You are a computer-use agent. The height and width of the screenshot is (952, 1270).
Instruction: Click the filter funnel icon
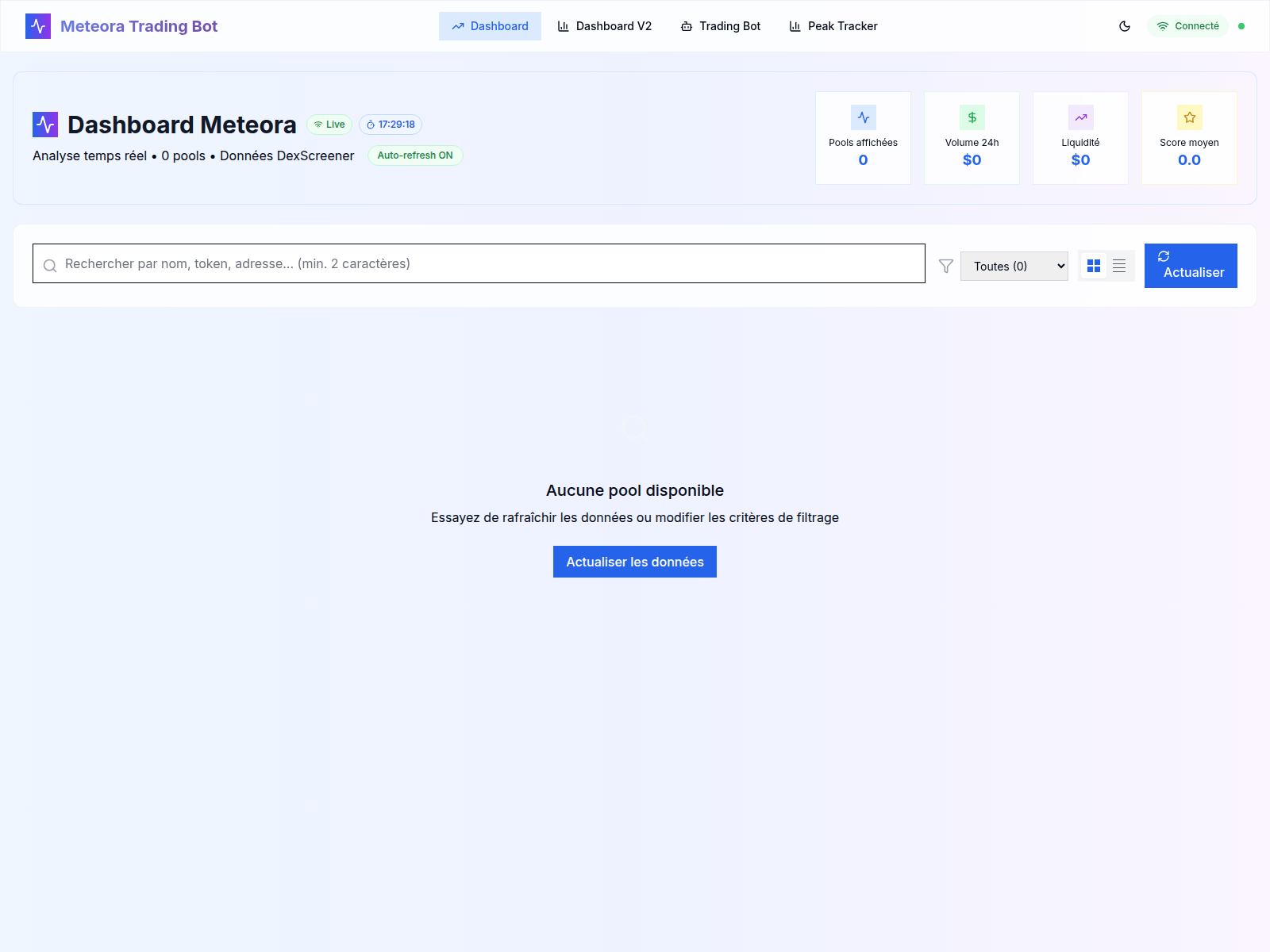click(946, 266)
